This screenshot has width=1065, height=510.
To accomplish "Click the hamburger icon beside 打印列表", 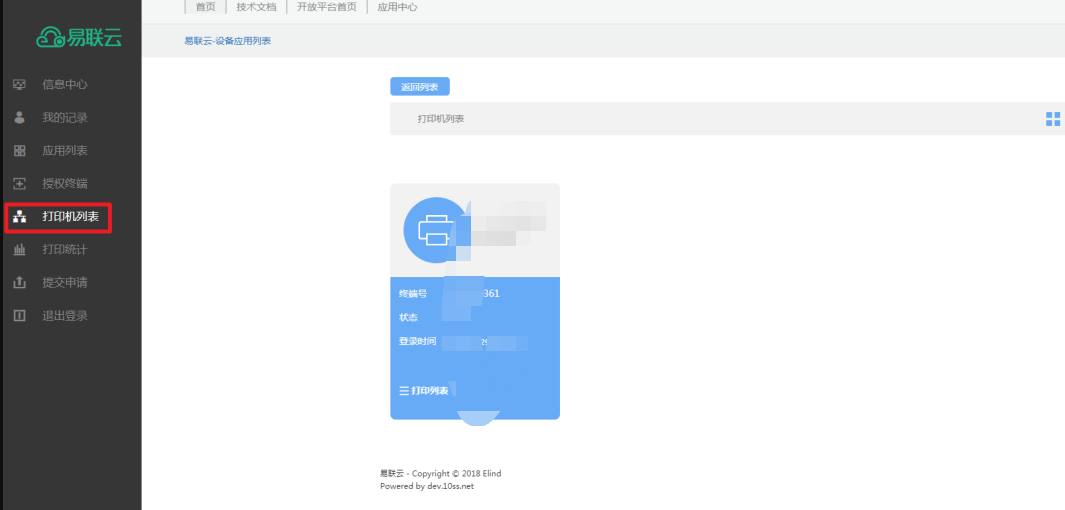I will 404,390.
